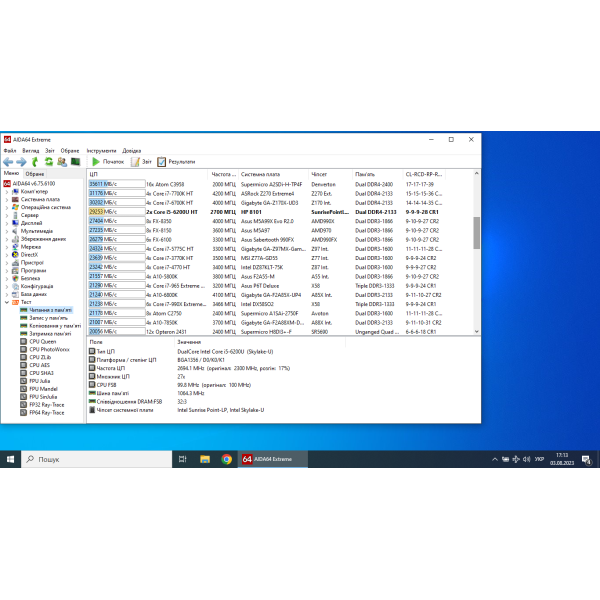Open the Звіт menu in the menu bar
The width and height of the screenshot is (600, 600).
click(x=50, y=151)
